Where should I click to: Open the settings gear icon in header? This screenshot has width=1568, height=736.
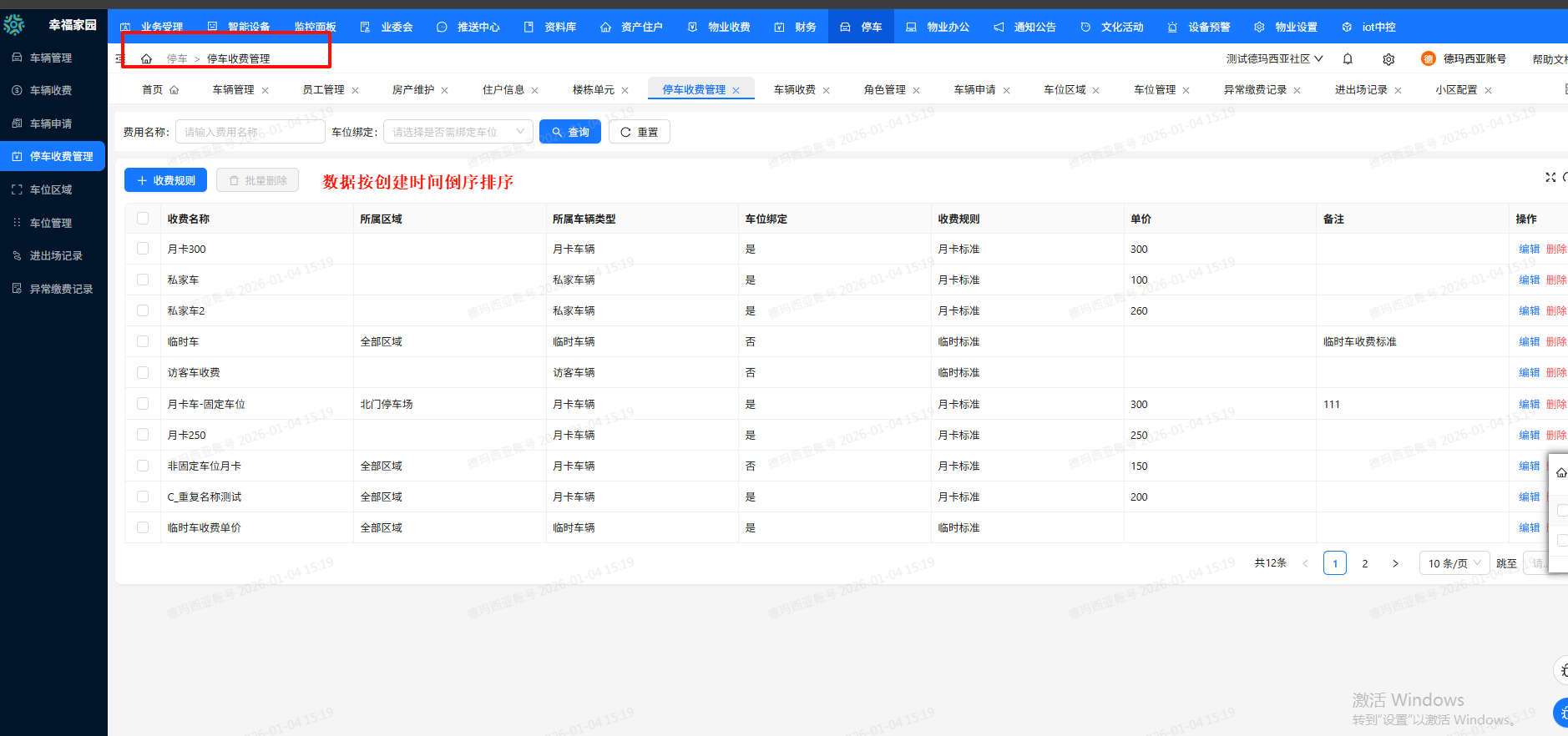click(x=1388, y=59)
